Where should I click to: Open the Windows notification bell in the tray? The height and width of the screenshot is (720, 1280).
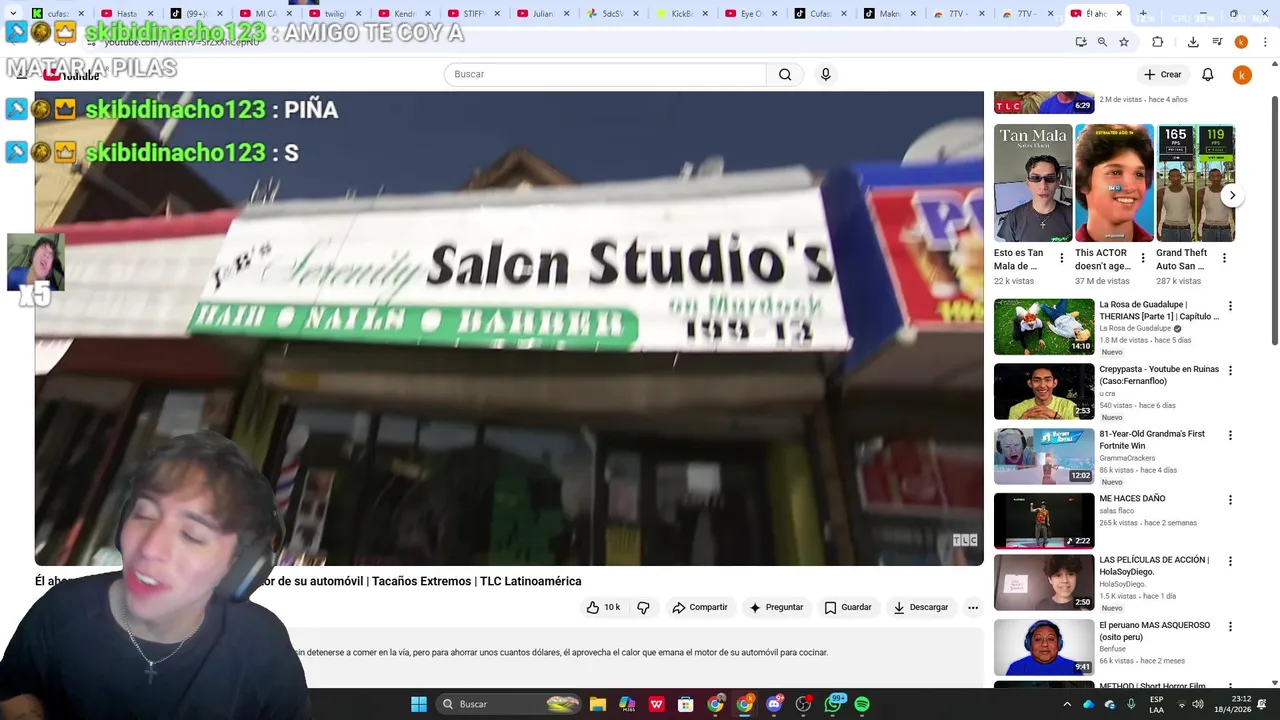(1262, 704)
